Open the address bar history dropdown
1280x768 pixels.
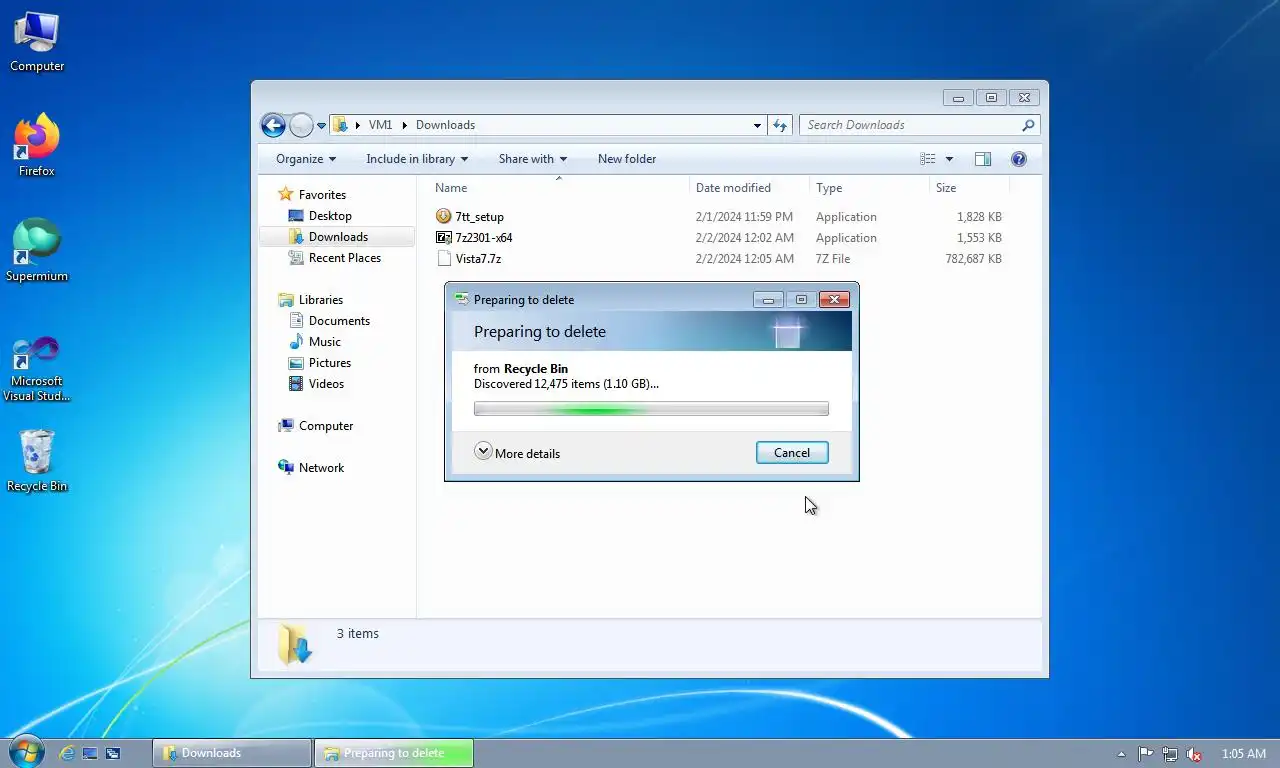pos(757,125)
